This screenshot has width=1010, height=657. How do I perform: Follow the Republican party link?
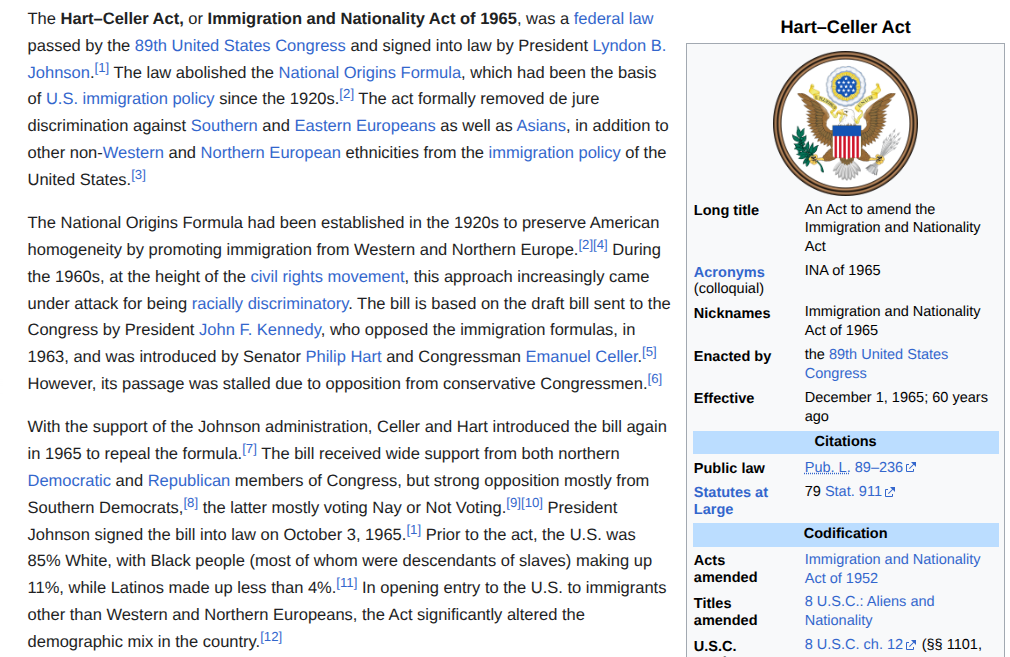(x=189, y=481)
